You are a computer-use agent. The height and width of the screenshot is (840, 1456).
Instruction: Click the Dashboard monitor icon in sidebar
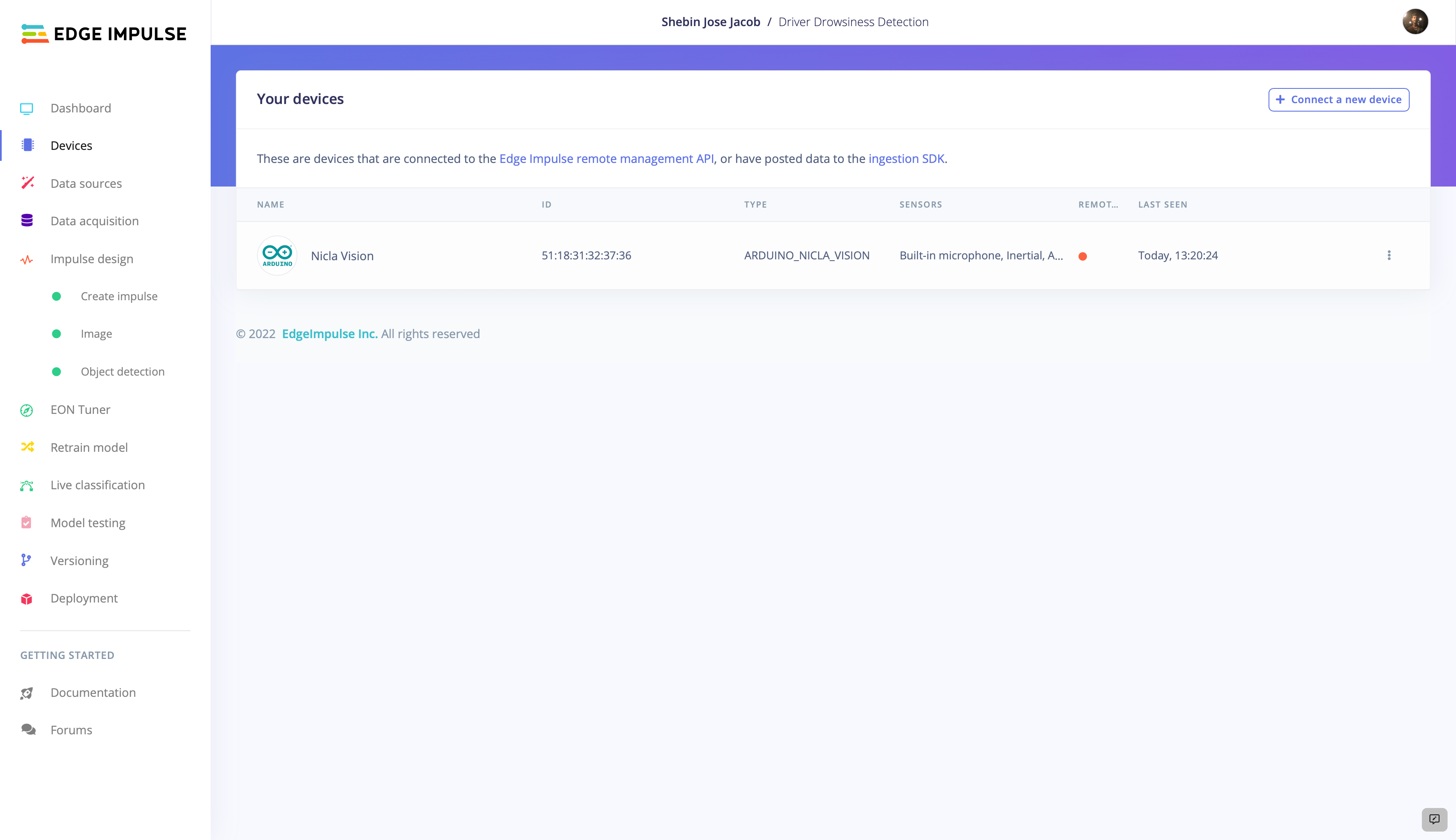pos(27,109)
